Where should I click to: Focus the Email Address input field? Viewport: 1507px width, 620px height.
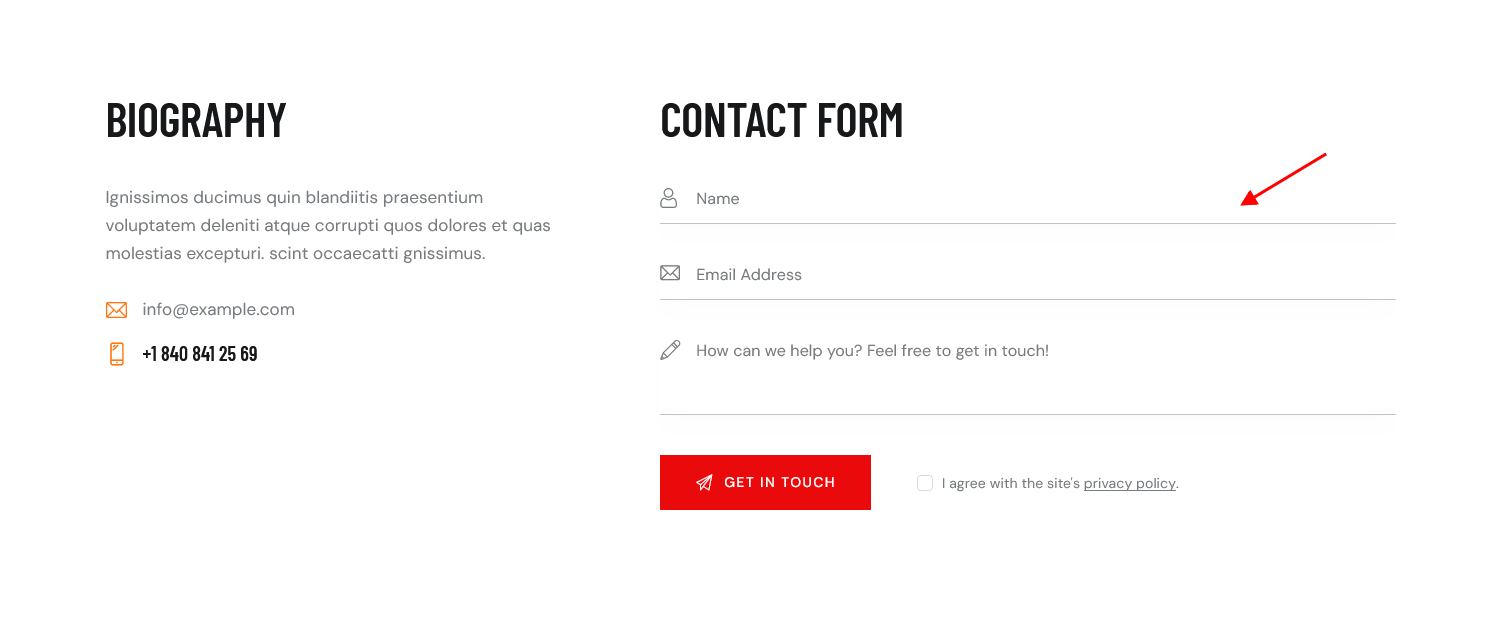coord(1028,274)
